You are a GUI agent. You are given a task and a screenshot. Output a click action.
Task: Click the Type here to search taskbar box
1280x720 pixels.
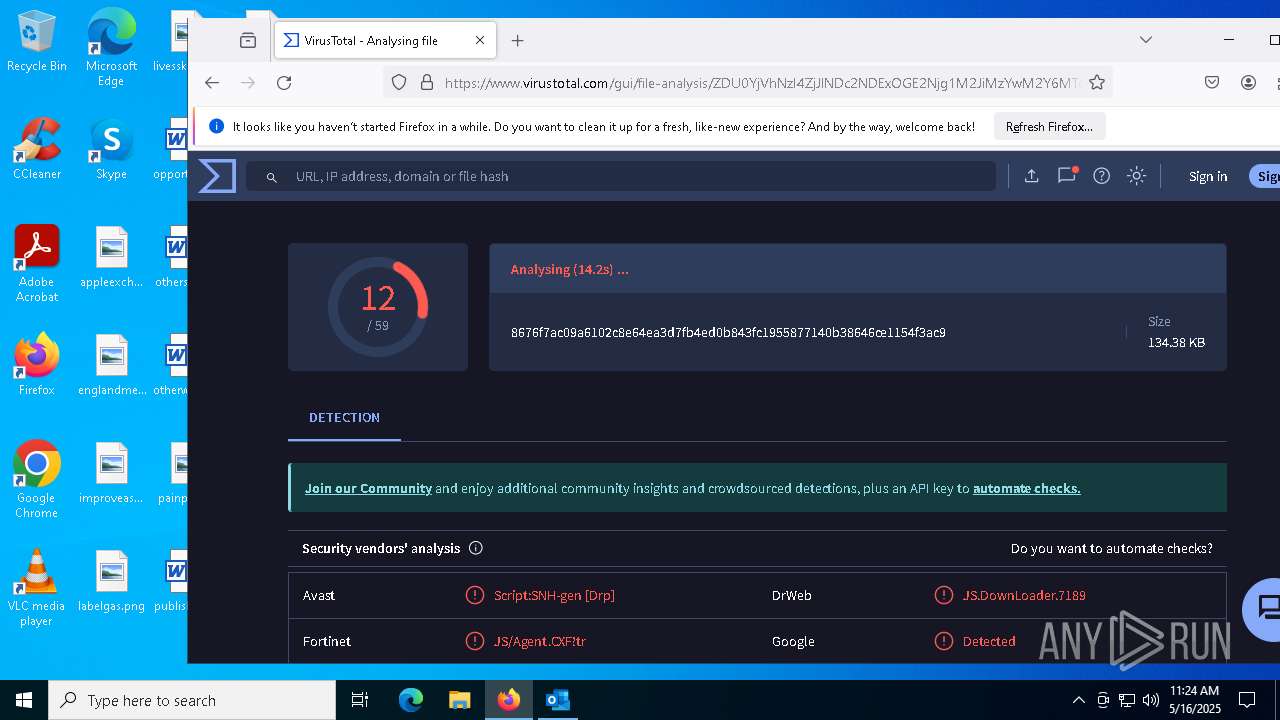click(x=192, y=700)
